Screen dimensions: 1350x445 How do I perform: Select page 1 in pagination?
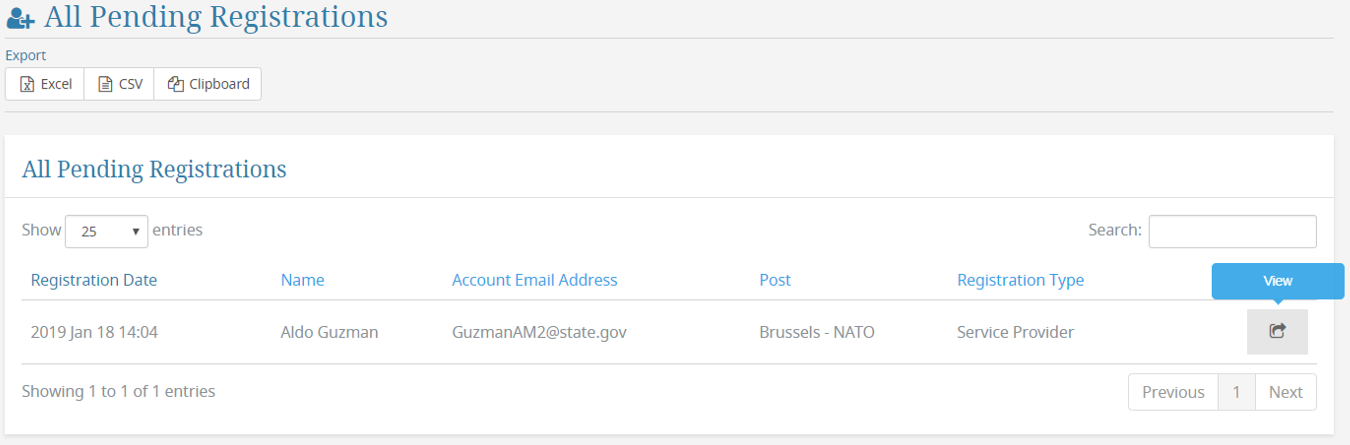pos(1236,392)
